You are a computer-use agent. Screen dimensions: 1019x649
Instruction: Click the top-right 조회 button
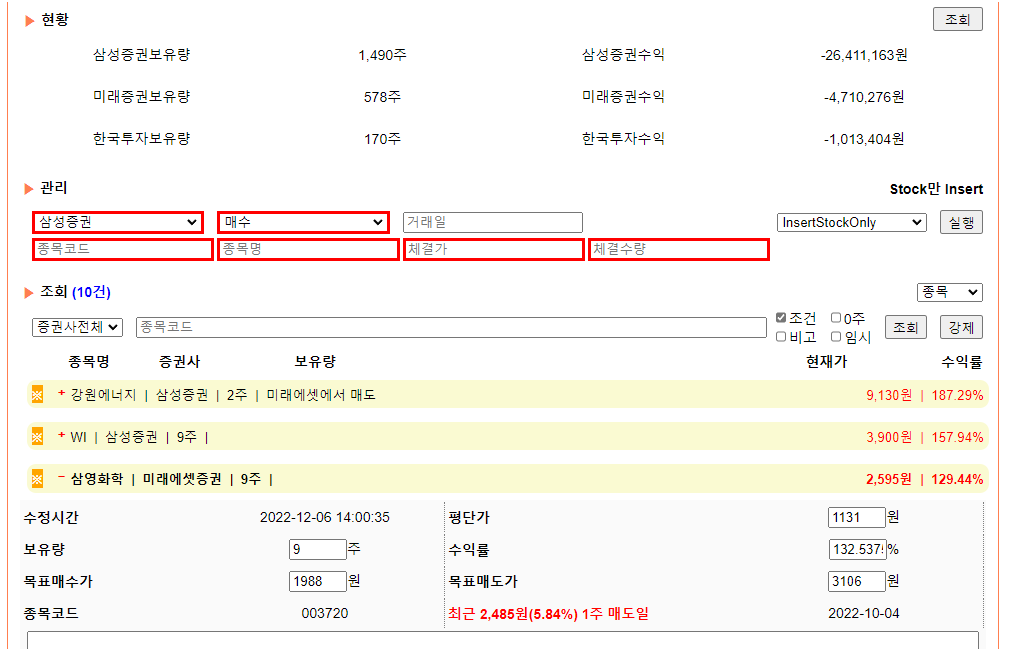click(957, 18)
